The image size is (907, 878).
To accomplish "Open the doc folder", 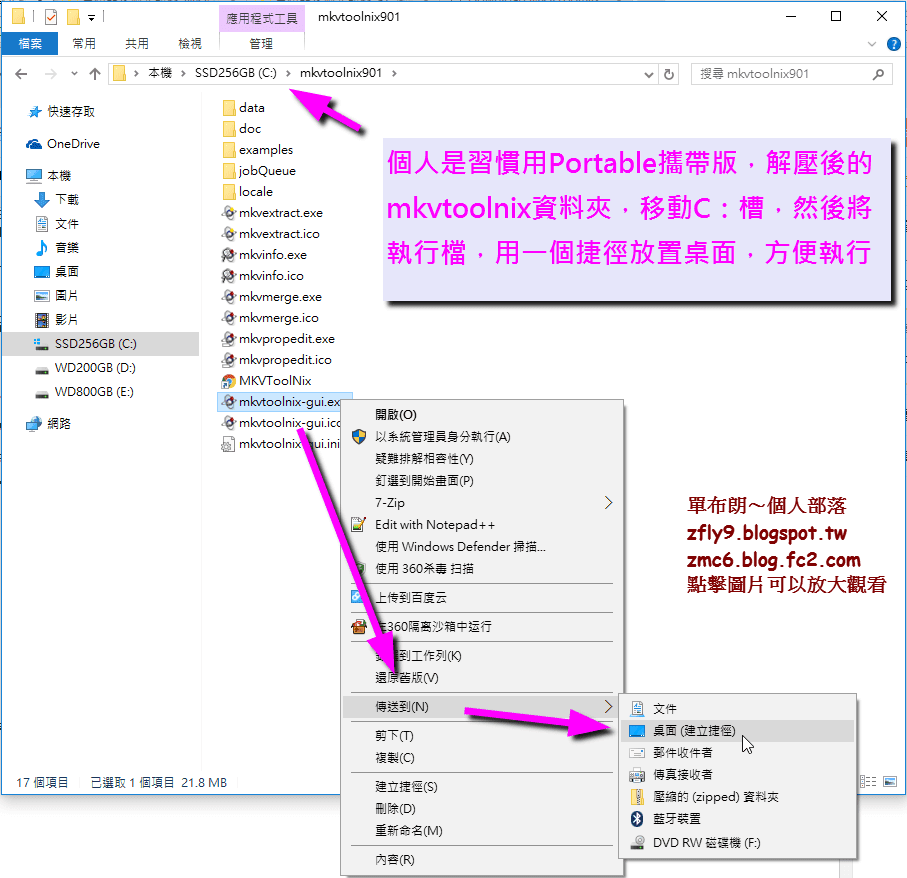I will click(242, 128).
